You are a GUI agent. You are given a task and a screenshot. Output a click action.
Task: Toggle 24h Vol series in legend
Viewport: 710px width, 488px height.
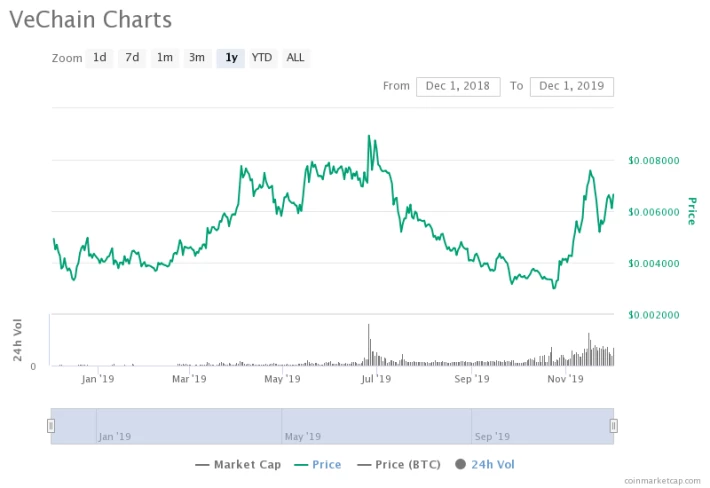(485, 464)
